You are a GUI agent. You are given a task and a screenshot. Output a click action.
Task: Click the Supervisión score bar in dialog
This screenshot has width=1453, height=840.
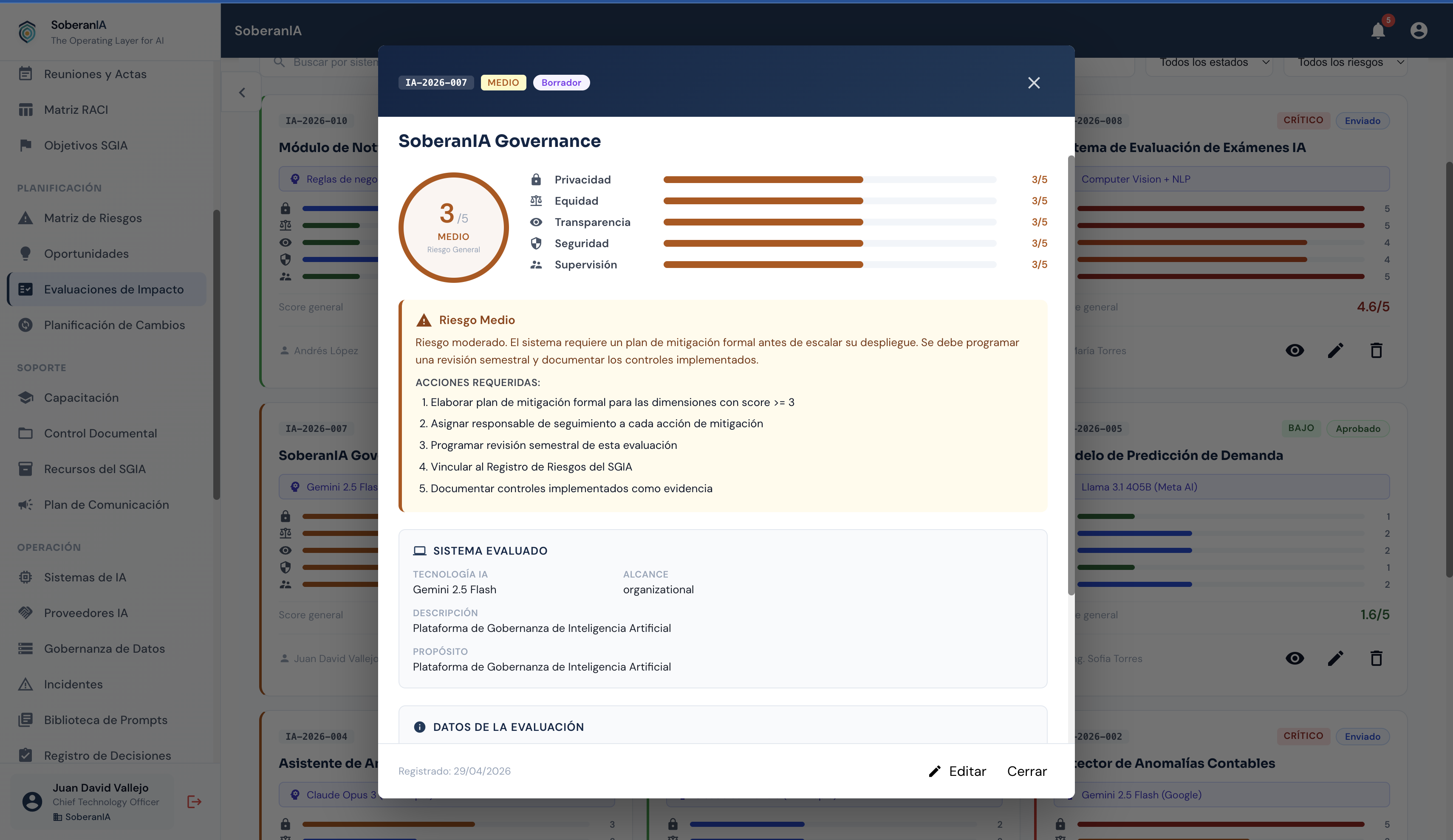pos(830,265)
